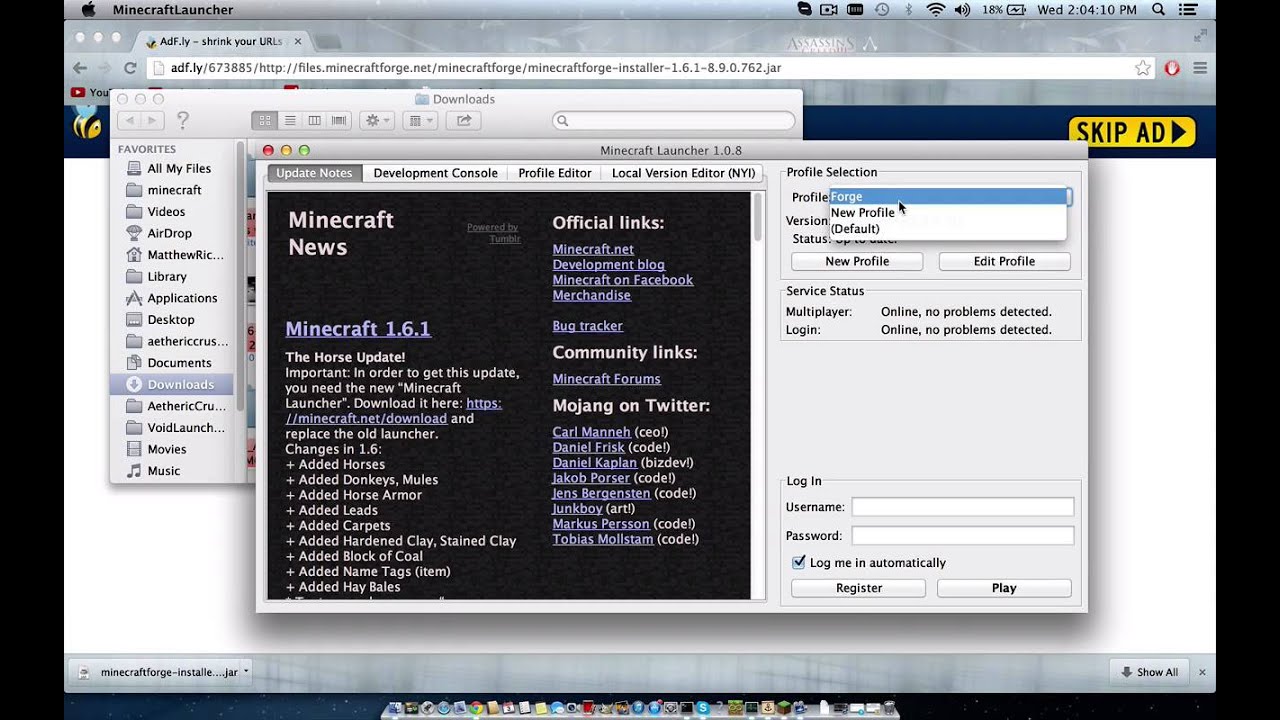Screen dimensions: 1280x720
Task: Open the MinecraftLauncher menu bar item
Action: (173, 10)
